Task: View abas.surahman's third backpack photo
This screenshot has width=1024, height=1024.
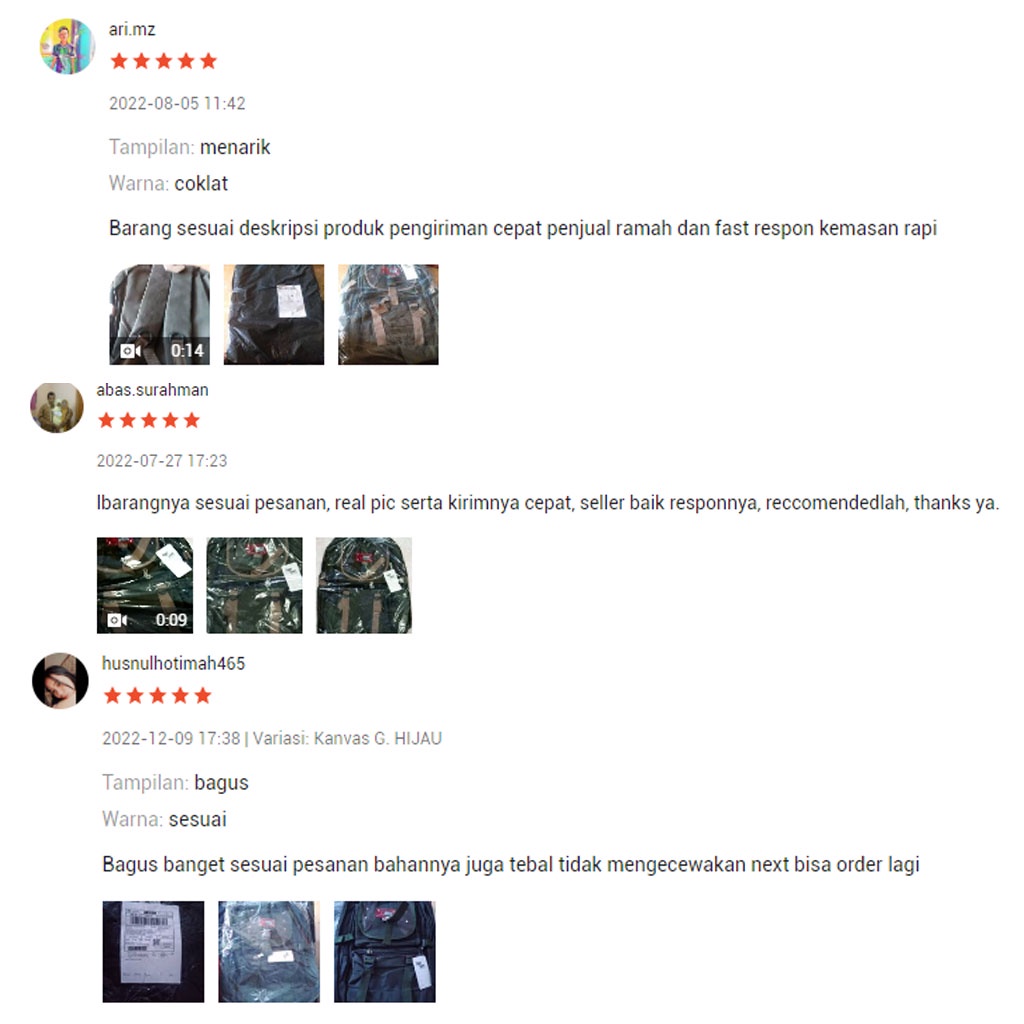Action: (364, 585)
